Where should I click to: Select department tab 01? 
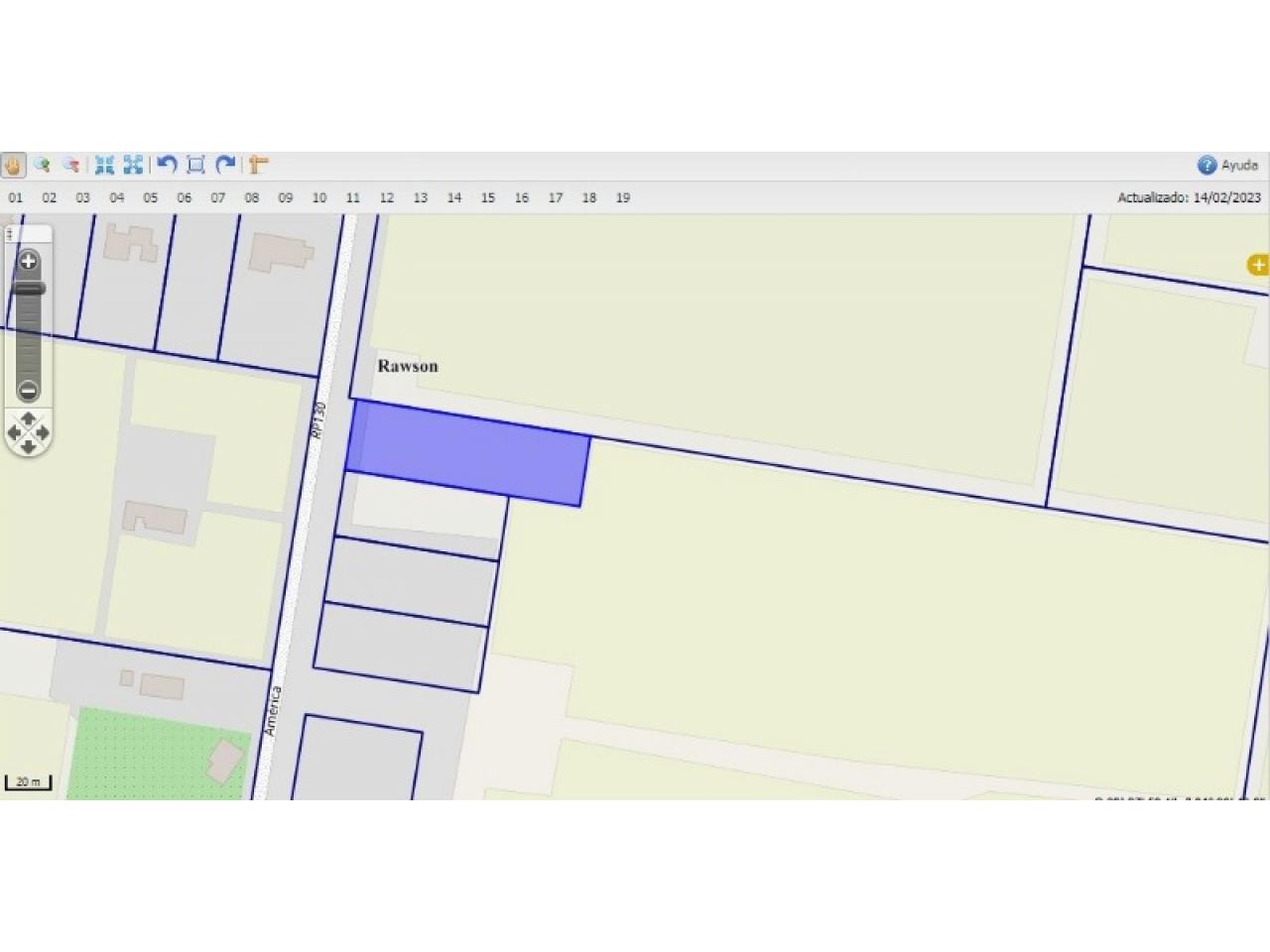16,197
